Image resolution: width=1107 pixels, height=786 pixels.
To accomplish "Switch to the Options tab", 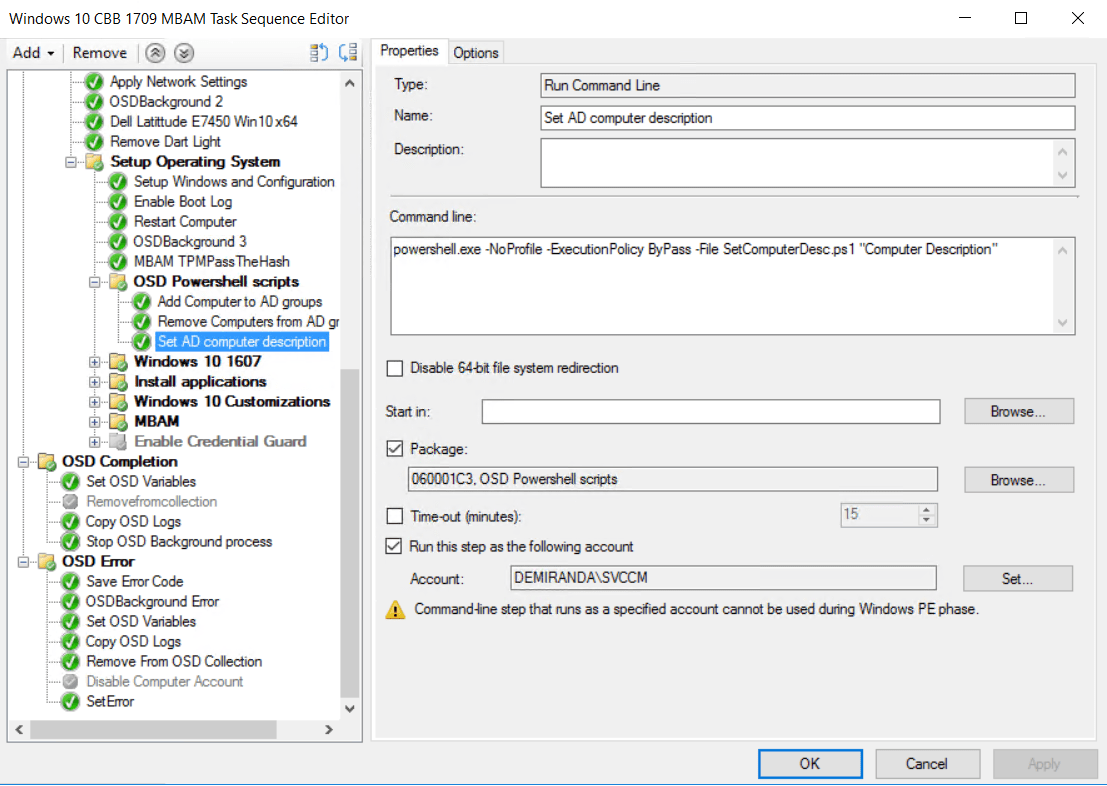I will click(x=475, y=52).
